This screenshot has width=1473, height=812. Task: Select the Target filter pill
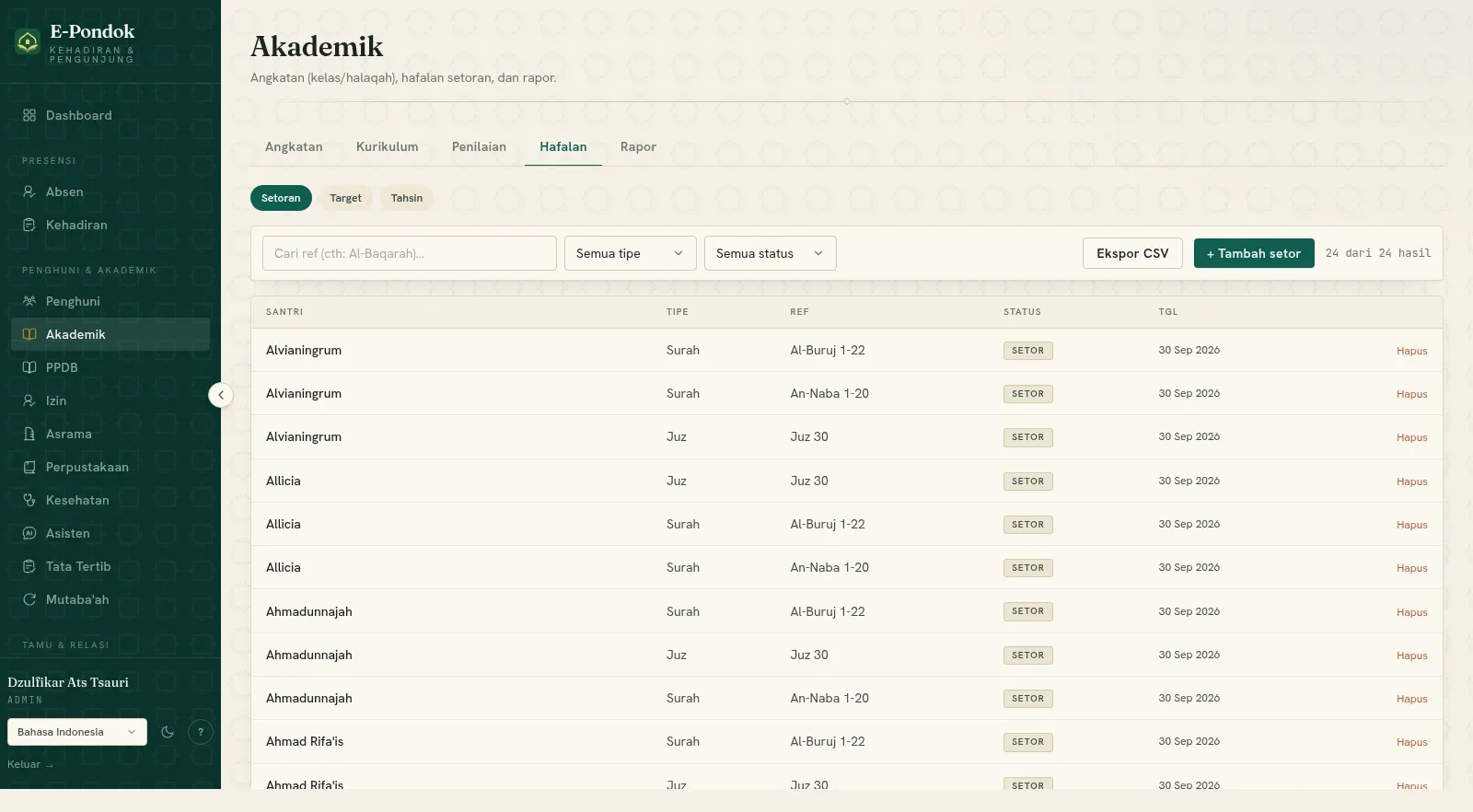coord(346,198)
